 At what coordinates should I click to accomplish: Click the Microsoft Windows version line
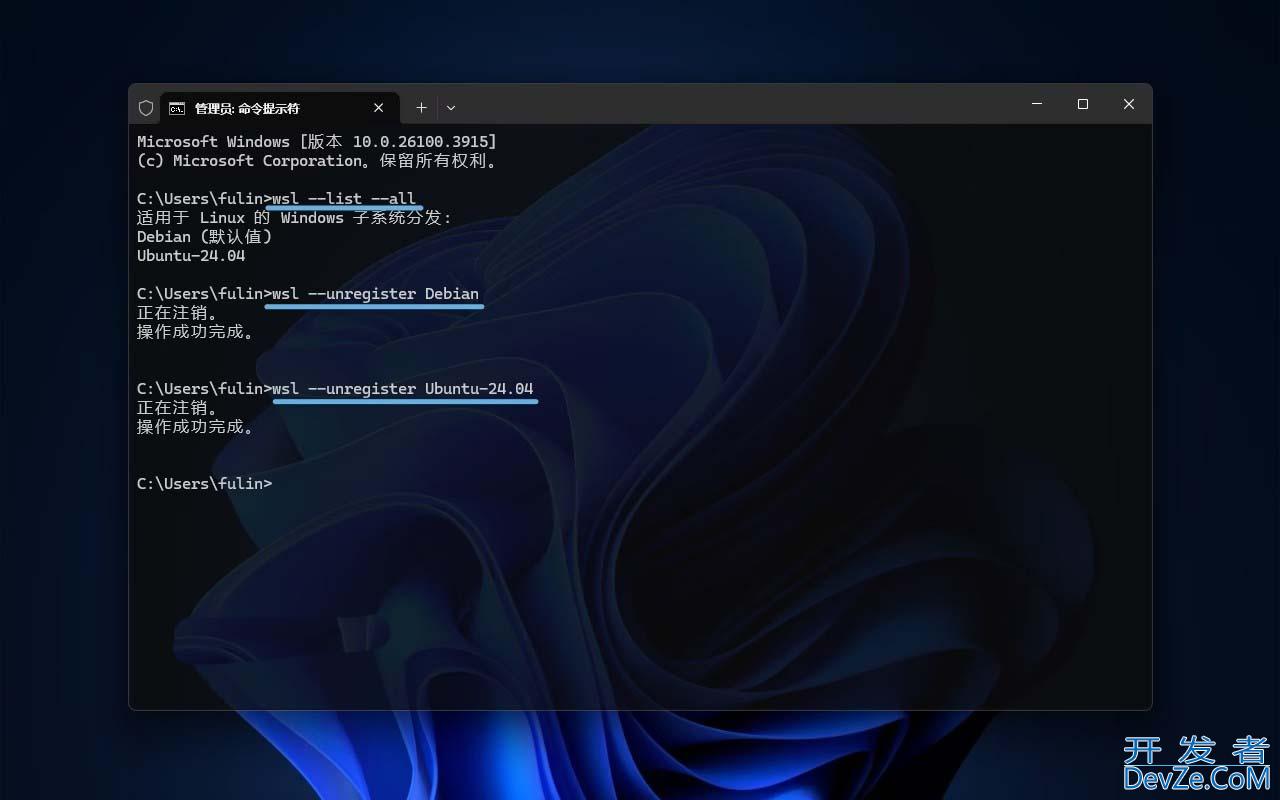[317, 142]
